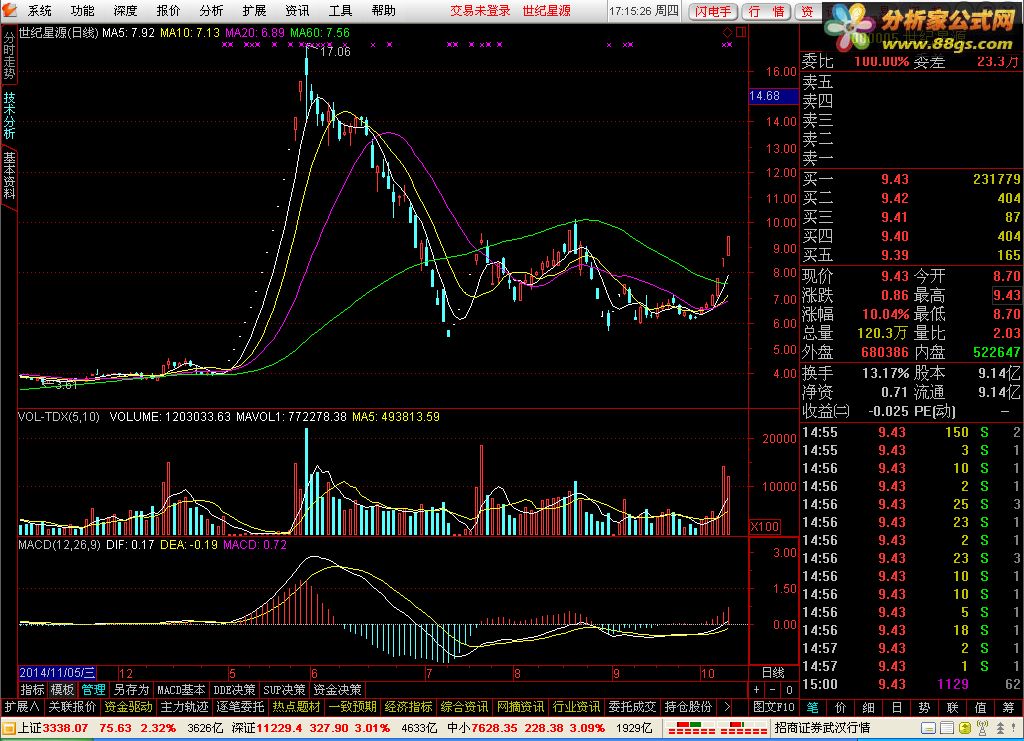The width and height of the screenshot is (1024, 741).
Task: Click the zoom out minus button
Action: pos(773,689)
